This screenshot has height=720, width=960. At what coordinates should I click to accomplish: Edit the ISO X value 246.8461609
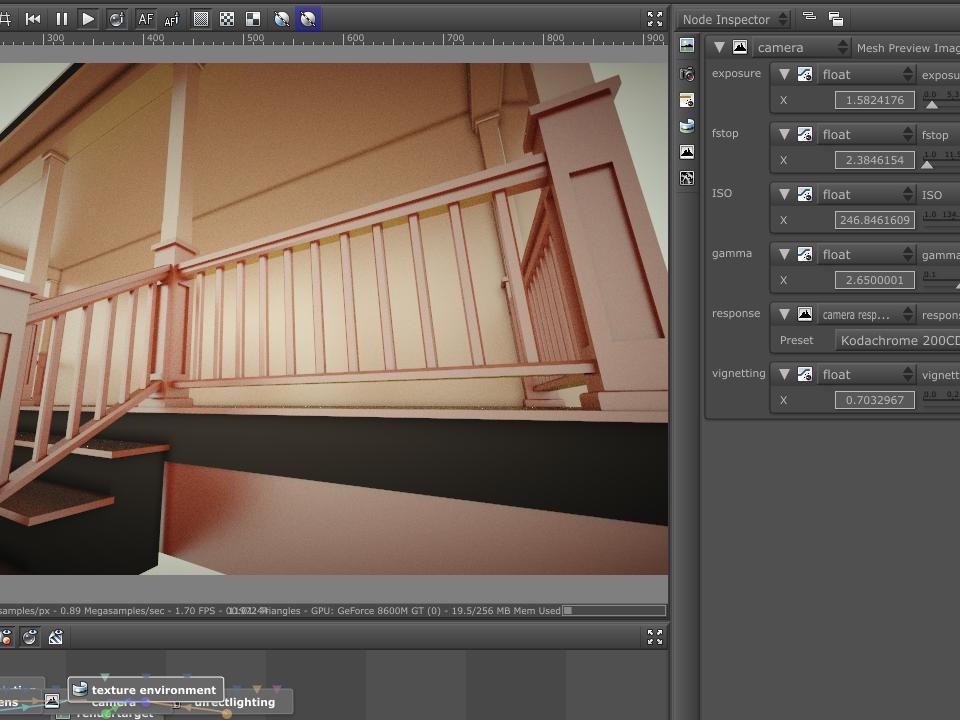point(874,220)
